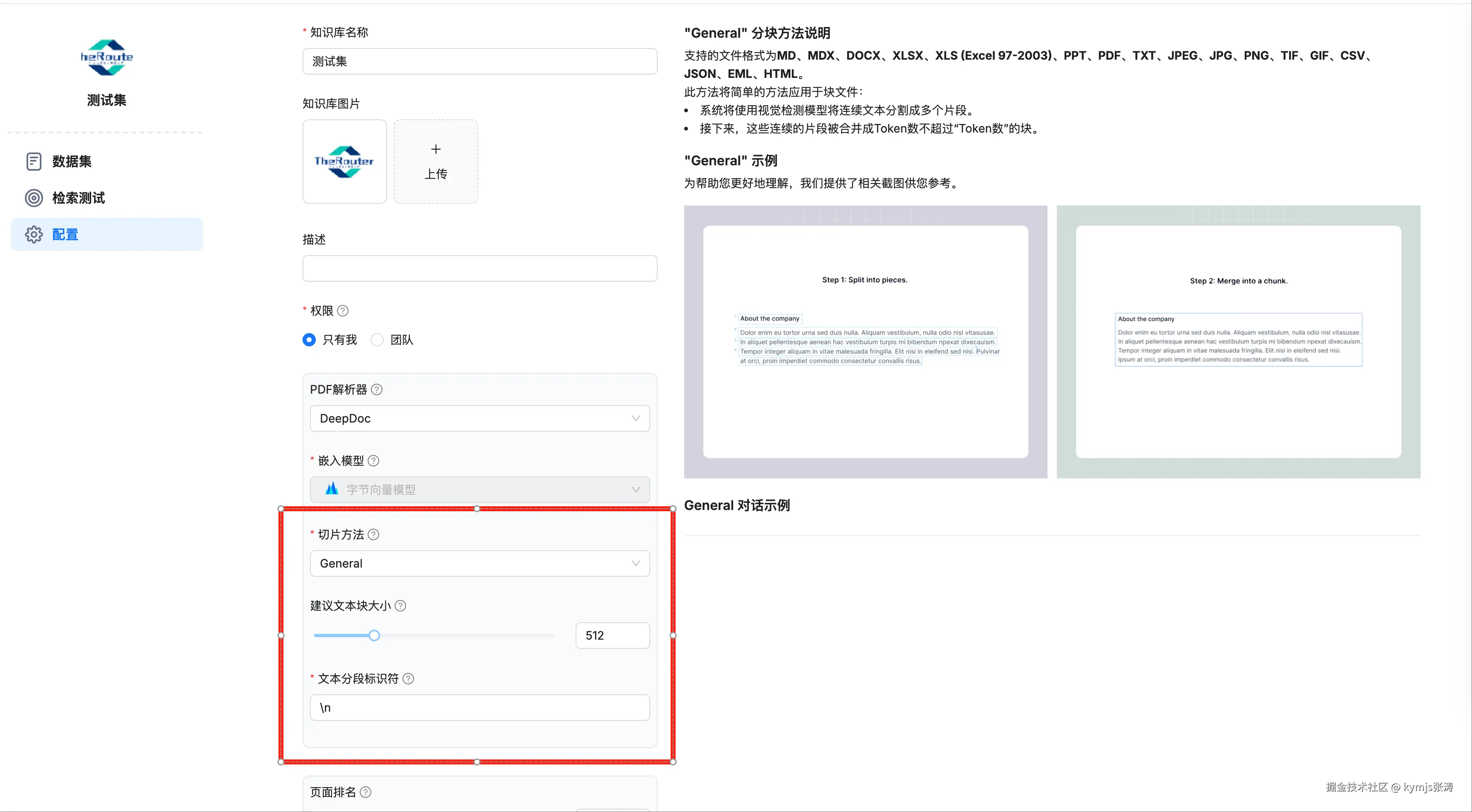
Task: Click help icon beside PDF解析器 label
Action: click(x=377, y=390)
